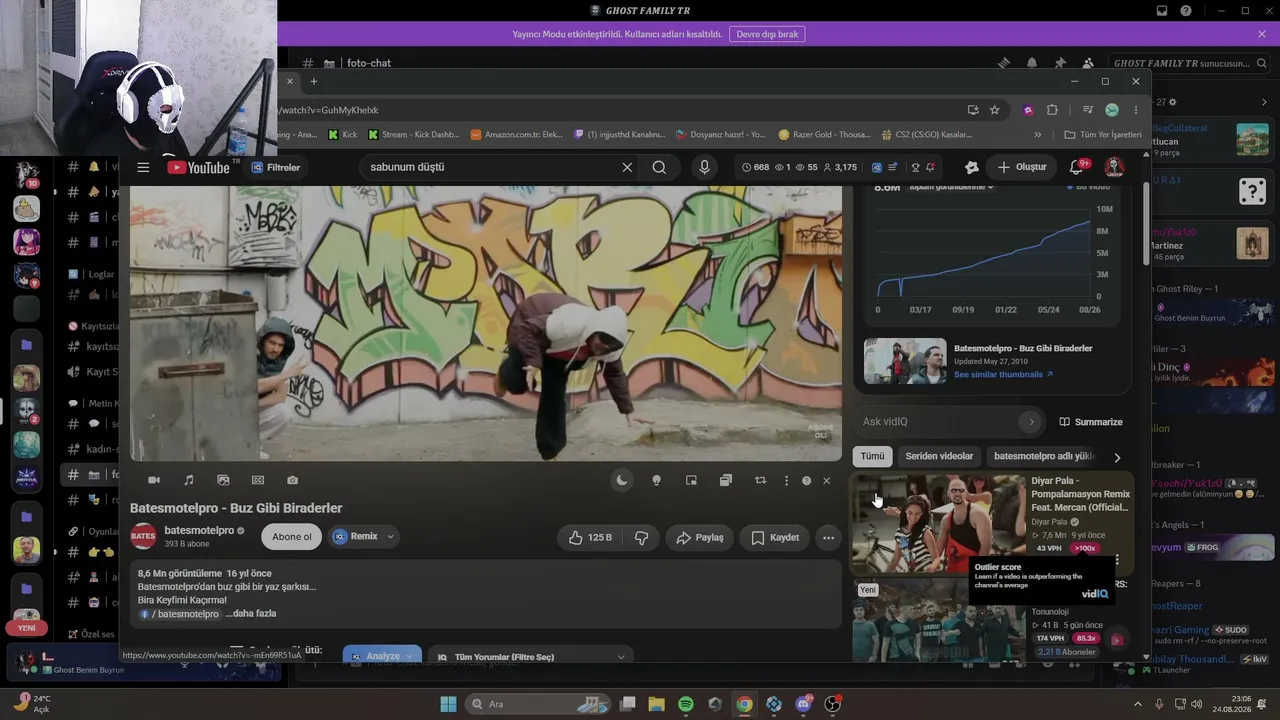Open the batesmotelpro channel name
Viewport: 1280px width, 720px height.
pos(199,531)
